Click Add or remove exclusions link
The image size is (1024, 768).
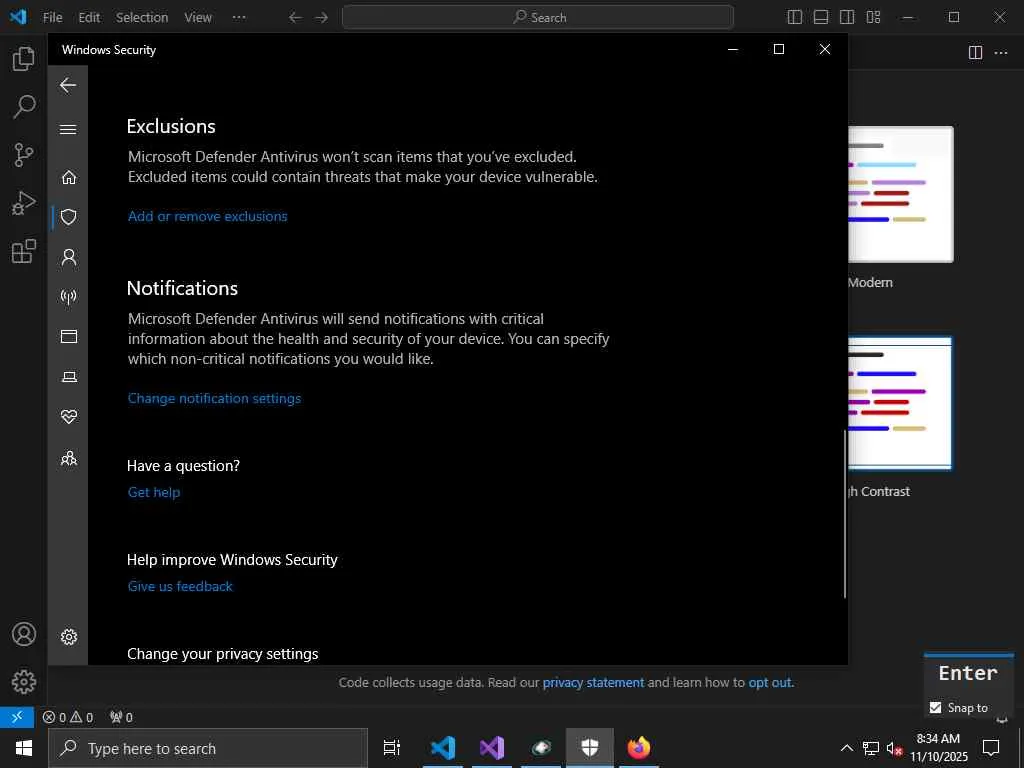click(x=208, y=216)
